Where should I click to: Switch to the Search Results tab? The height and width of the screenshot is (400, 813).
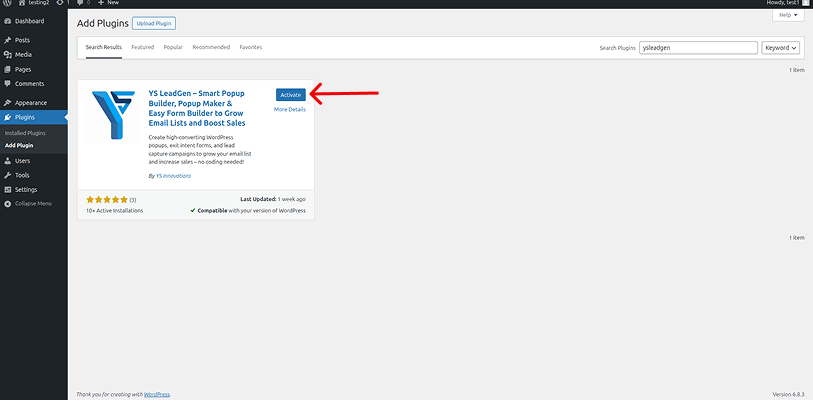(x=104, y=47)
